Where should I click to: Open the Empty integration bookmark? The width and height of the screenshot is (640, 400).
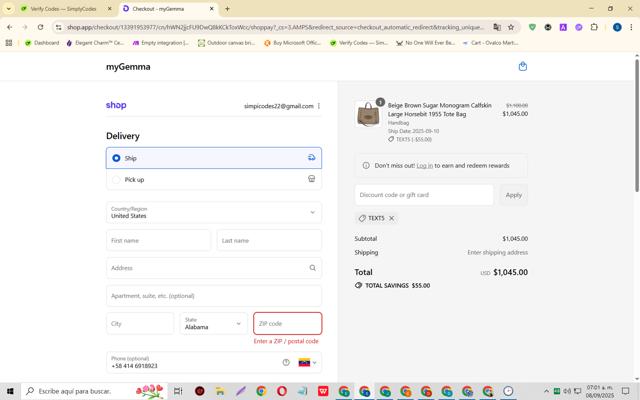(x=161, y=43)
